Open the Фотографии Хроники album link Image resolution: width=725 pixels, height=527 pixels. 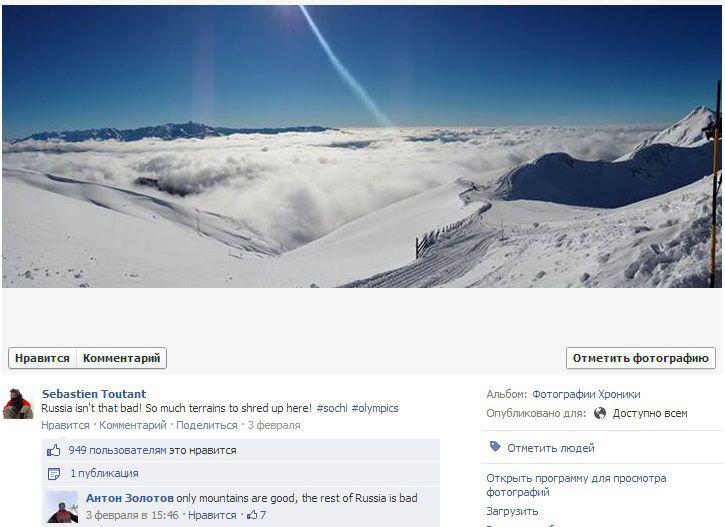click(586, 394)
